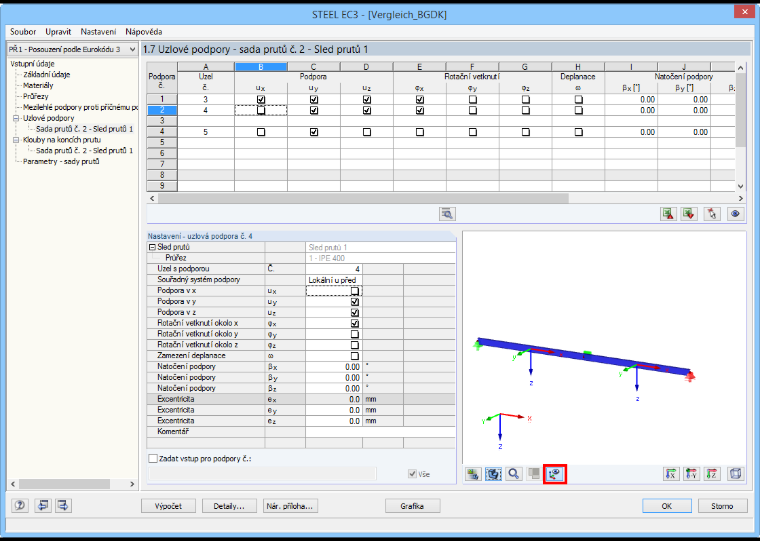Open the Nár. příloha... dialog
This screenshot has height=541, width=760.
[290, 506]
